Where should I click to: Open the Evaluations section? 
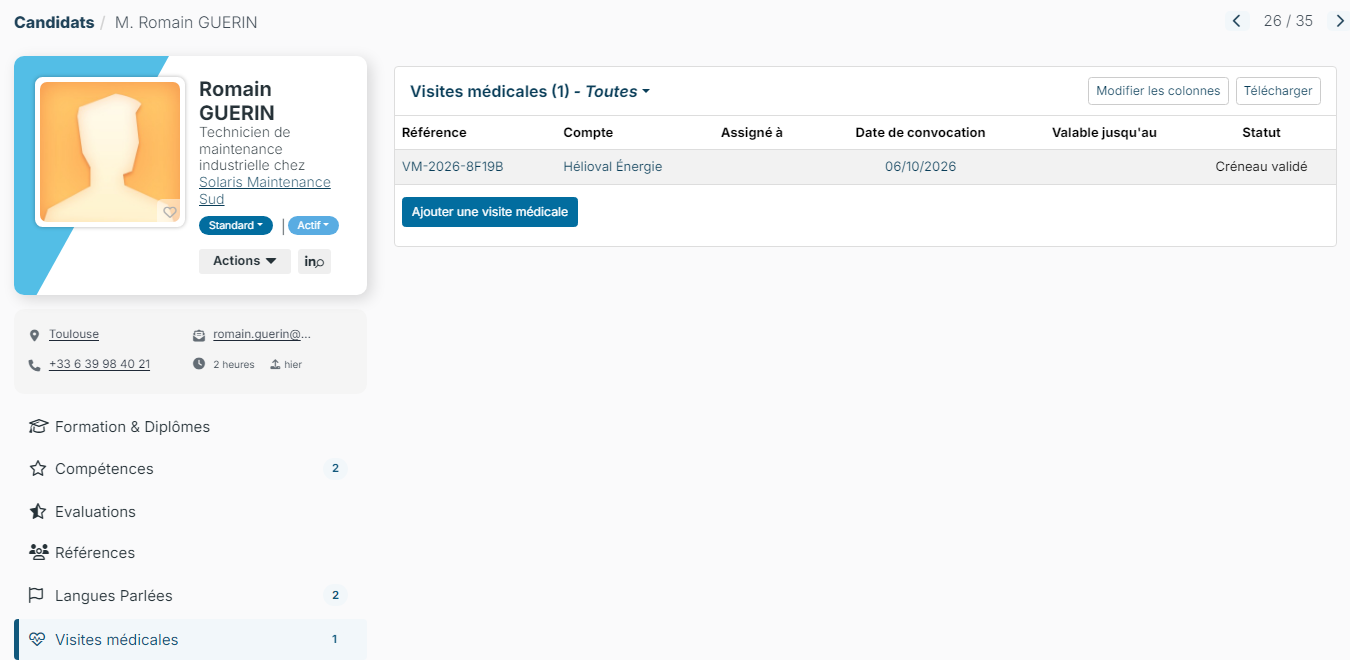click(x=190, y=511)
